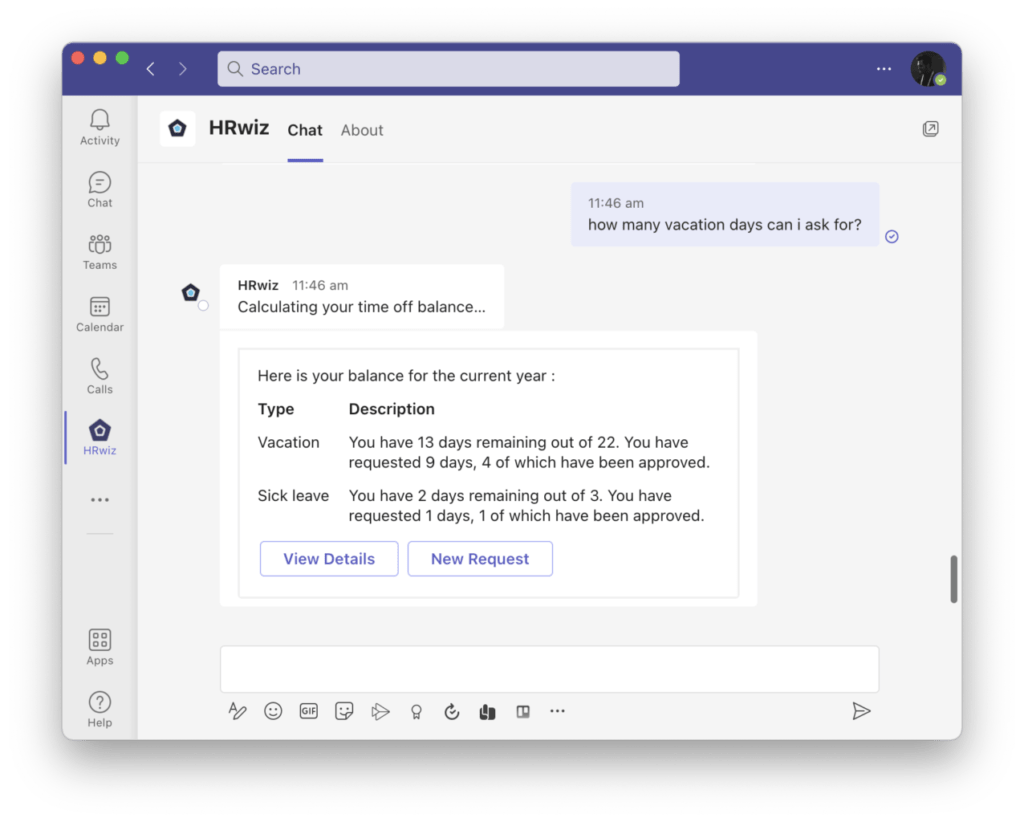The height and width of the screenshot is (822, 1024).
Task: Click the View Details button
Action: pyautogui.click(x=329, y=559)
